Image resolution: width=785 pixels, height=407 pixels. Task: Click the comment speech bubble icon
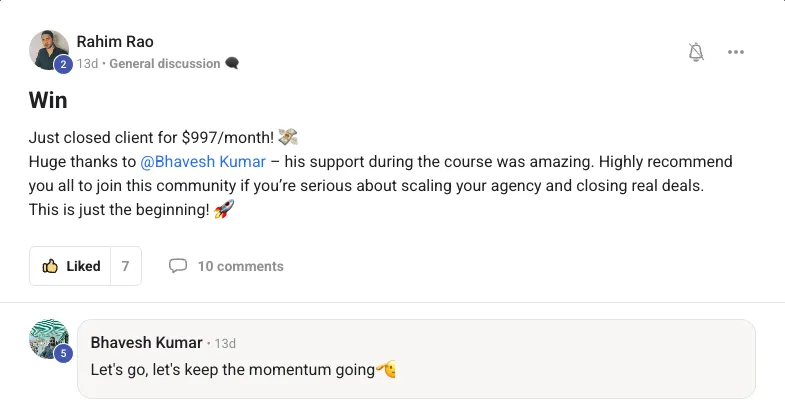coord(178,266)
